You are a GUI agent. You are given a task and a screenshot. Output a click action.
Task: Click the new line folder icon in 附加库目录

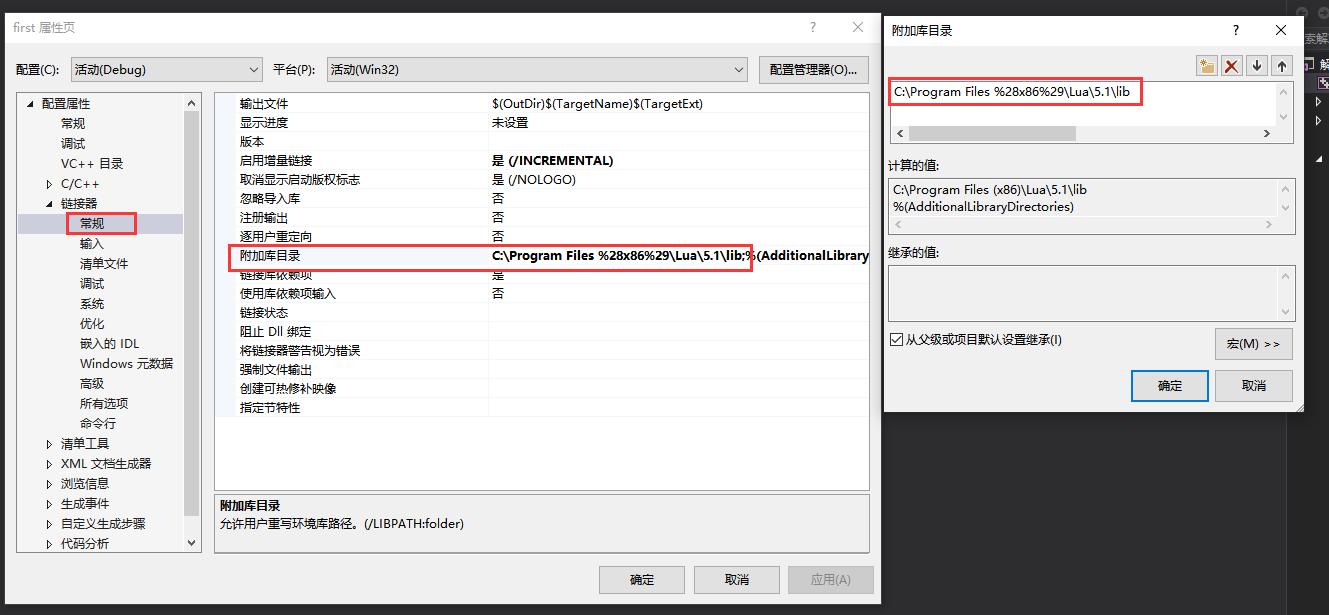(1207, 66)
